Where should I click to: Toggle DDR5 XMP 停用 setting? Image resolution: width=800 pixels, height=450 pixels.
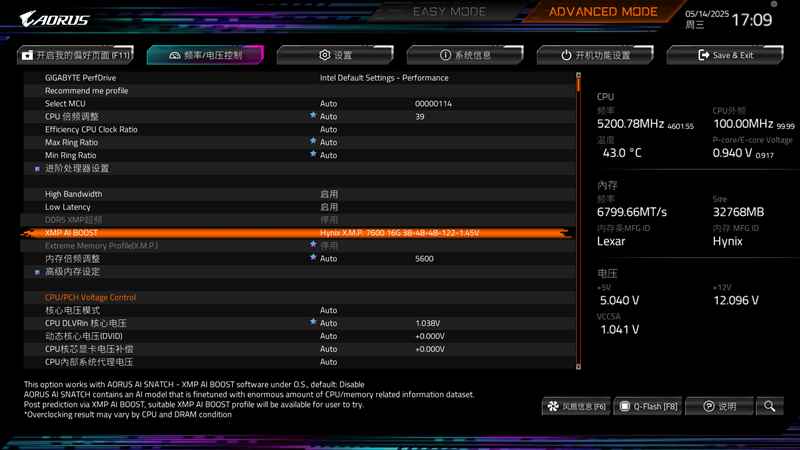(x=329, y=220)
